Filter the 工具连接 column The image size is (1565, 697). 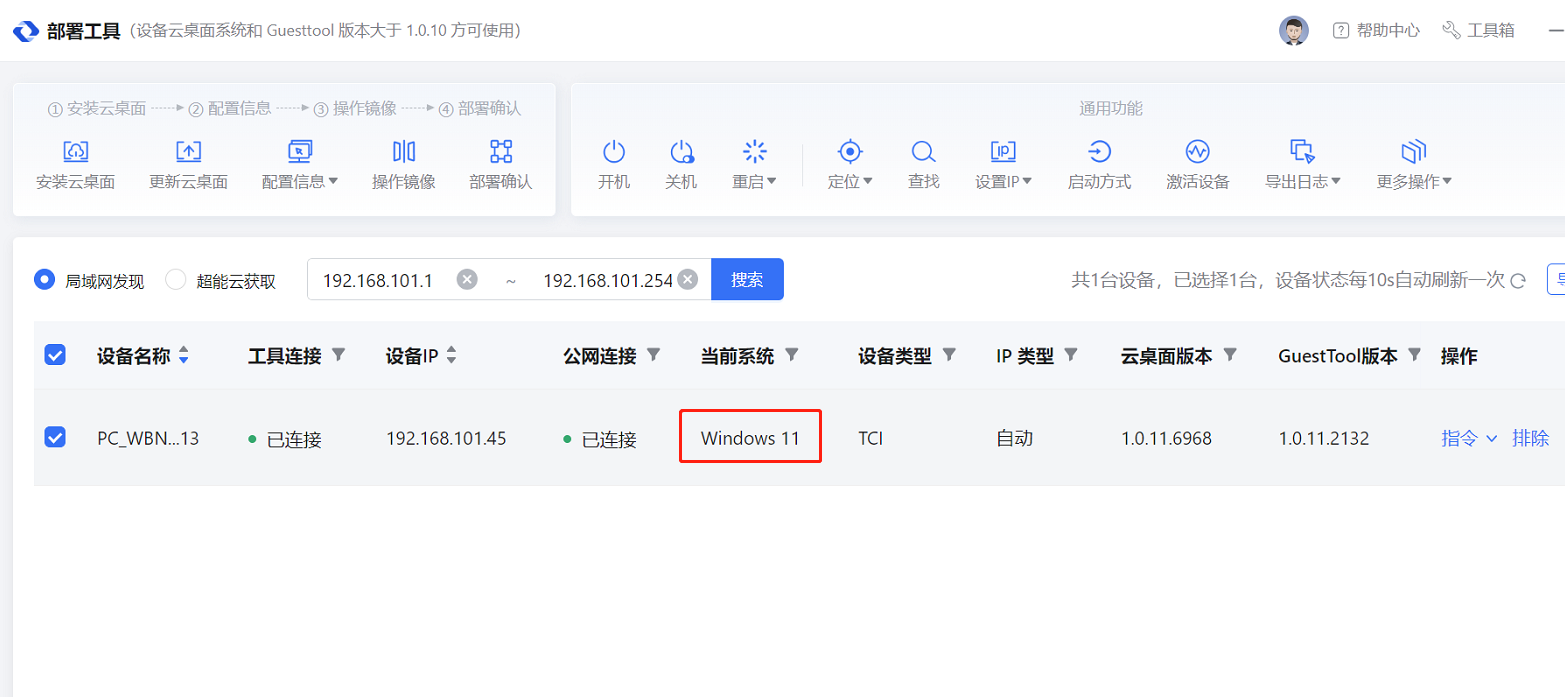(339, 355)
